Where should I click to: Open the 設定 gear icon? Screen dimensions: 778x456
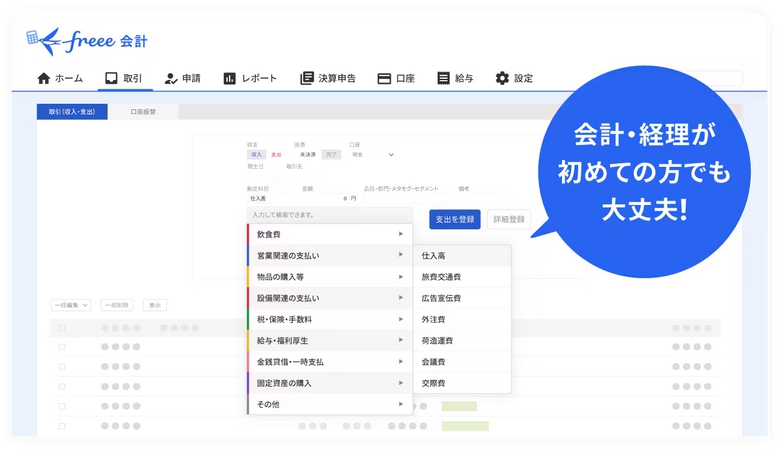pyautogui.click(x=502, y=78)
